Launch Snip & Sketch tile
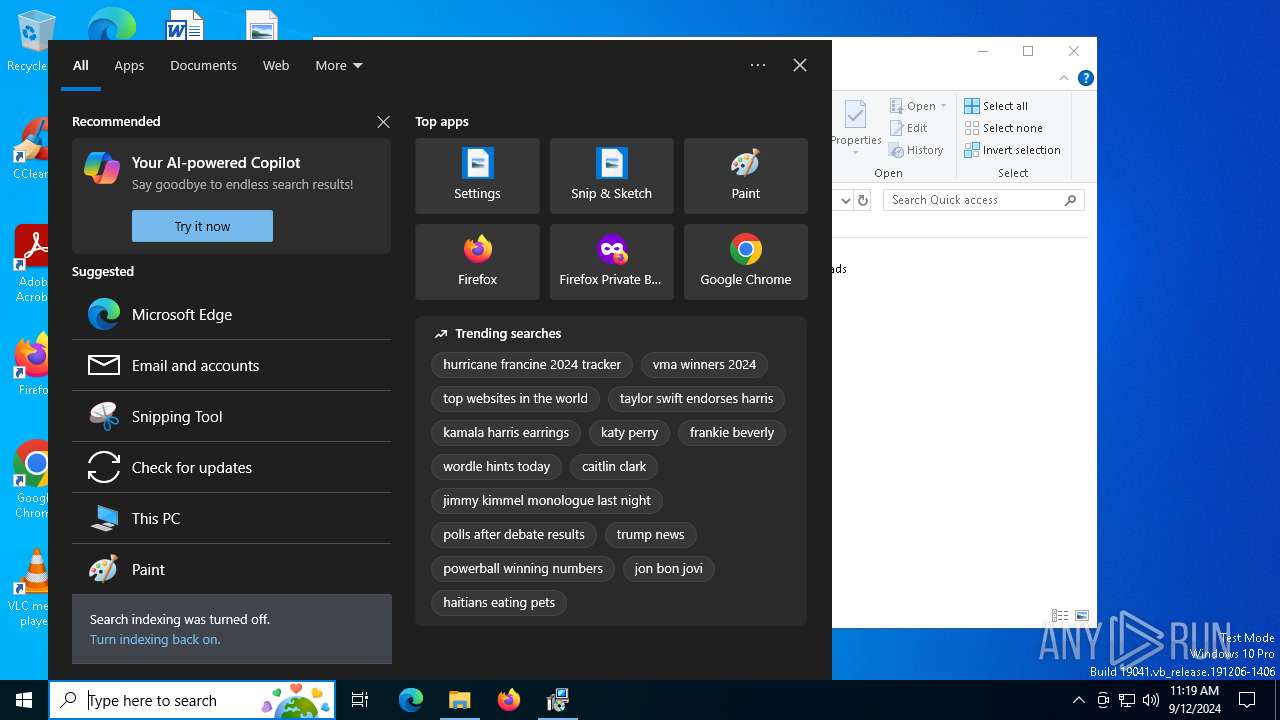This screenshot has width=1280, height=720. 611,176
